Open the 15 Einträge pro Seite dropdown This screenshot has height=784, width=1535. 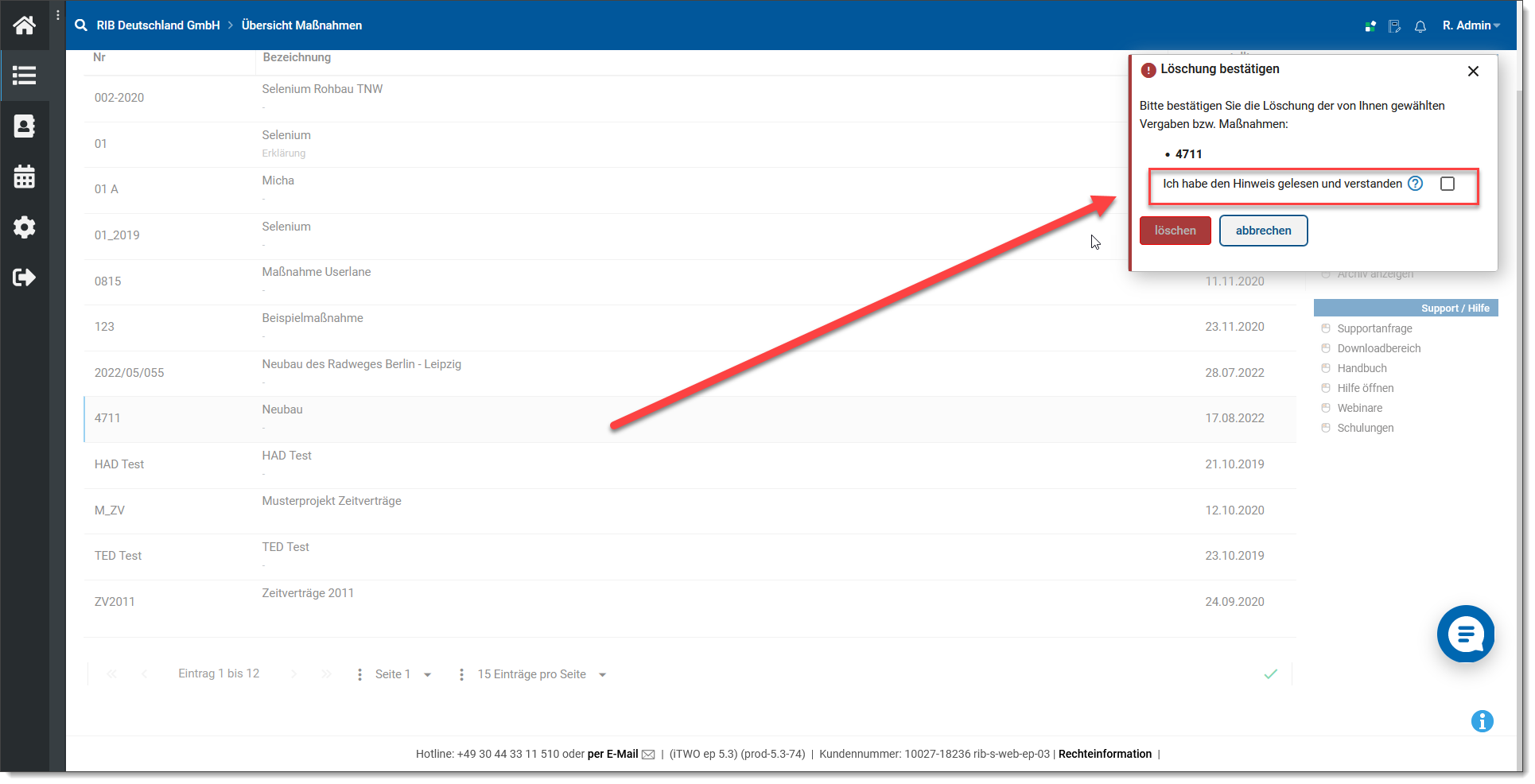point(541,674)
